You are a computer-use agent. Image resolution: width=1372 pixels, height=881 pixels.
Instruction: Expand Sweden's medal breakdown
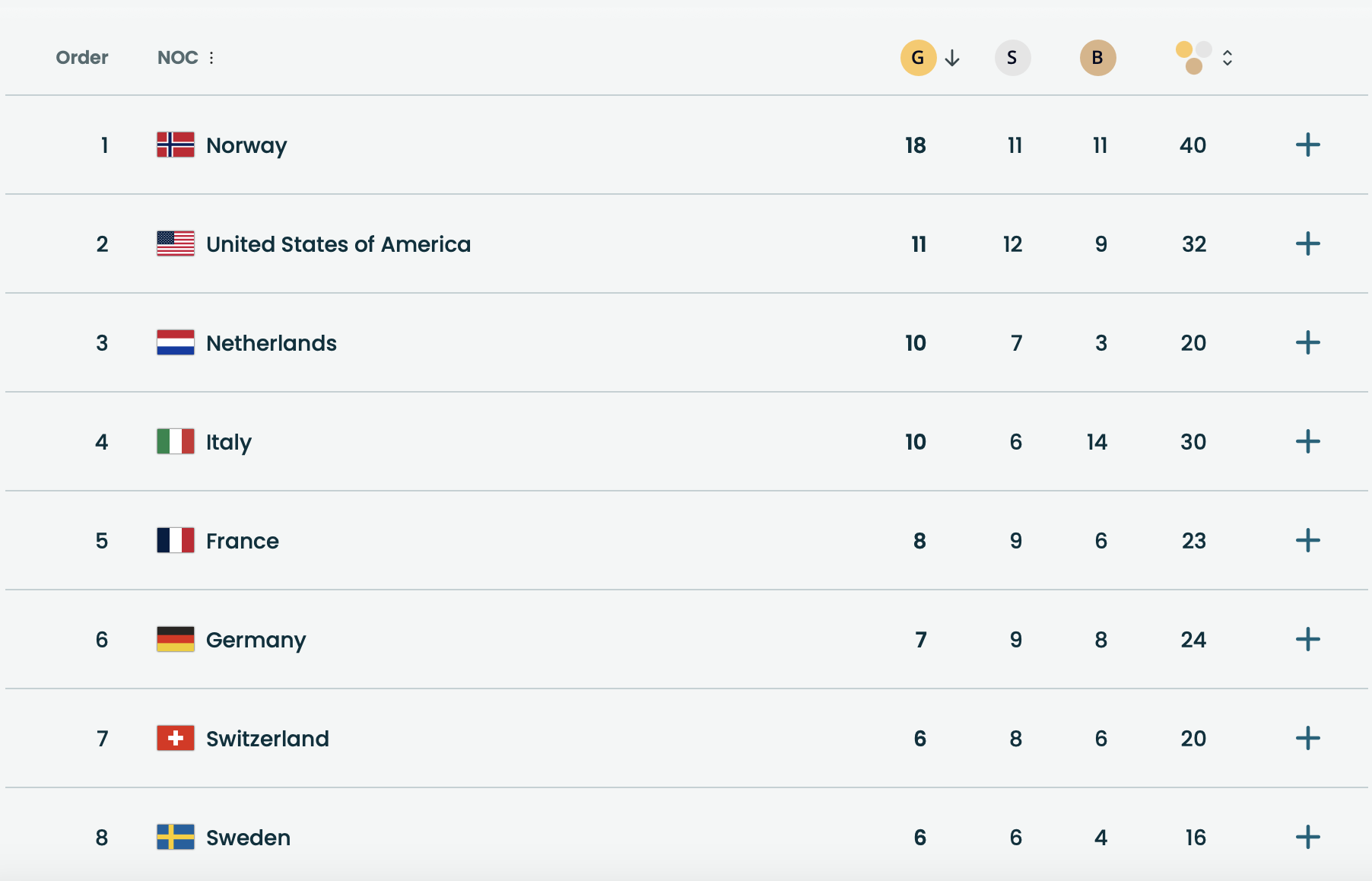[1307, 837]
